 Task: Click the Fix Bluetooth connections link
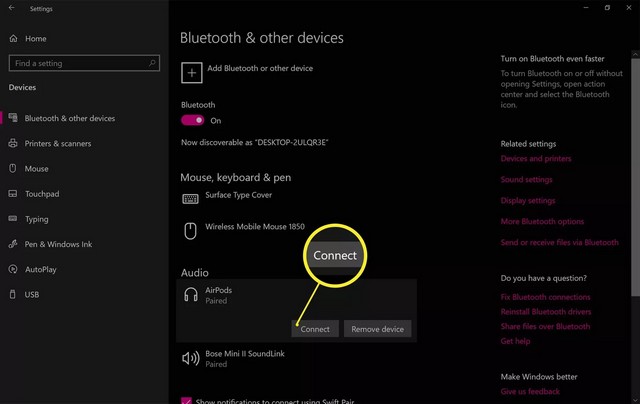(545, 298)
